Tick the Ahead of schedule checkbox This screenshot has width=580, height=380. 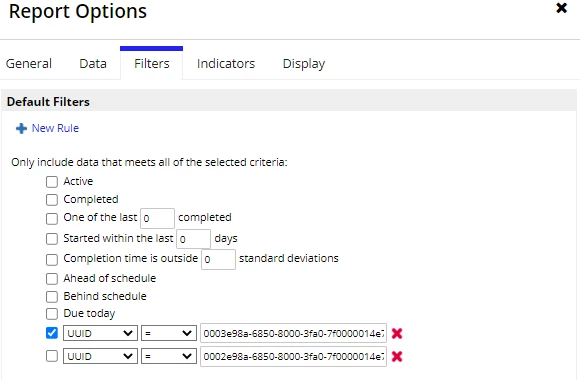[52, 279]
